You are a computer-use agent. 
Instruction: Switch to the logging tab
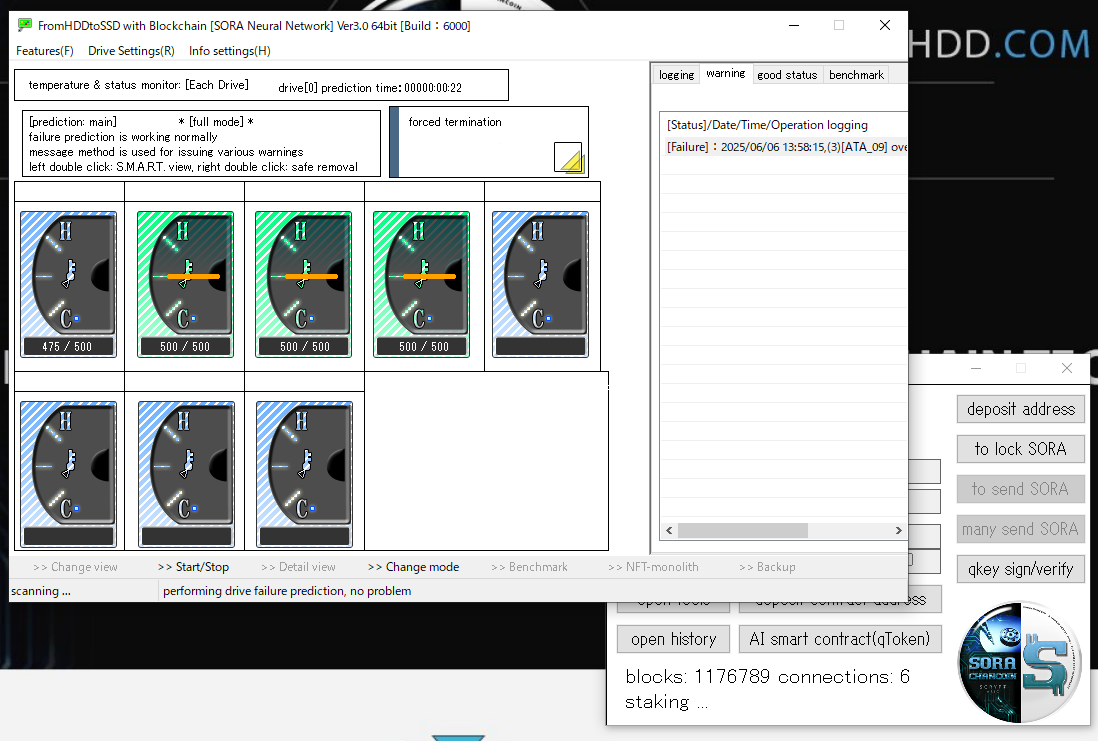click(676, 75)
